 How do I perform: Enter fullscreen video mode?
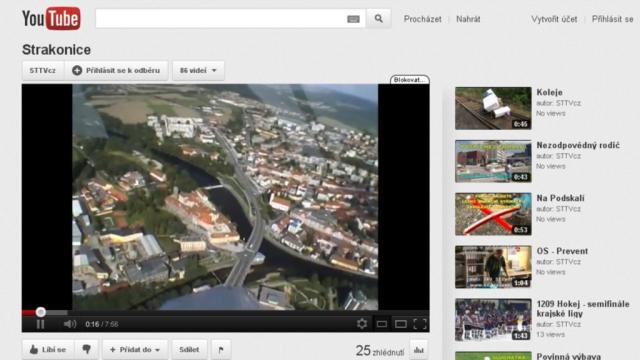pyautogui.click(x=420, y=324)
